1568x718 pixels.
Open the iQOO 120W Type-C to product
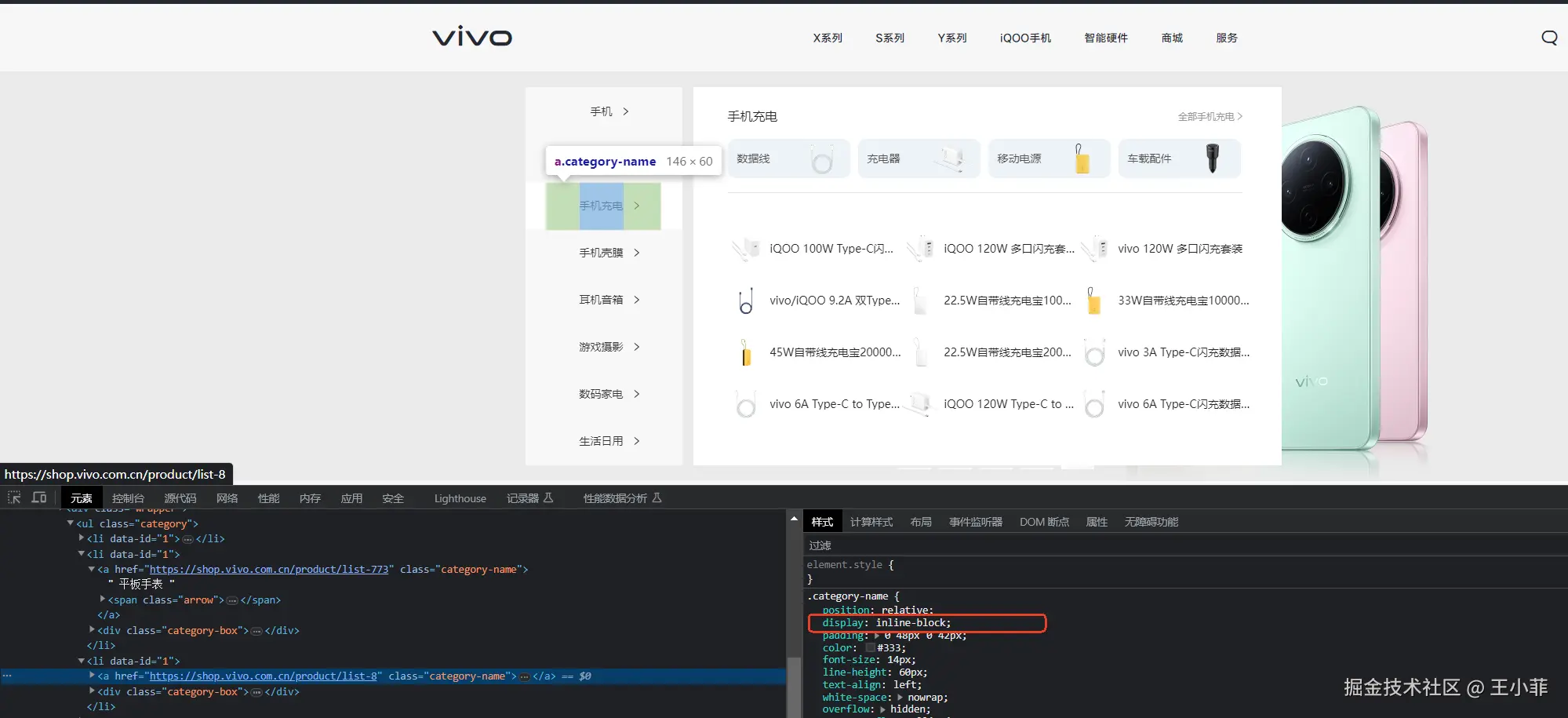tap(990, 404)
